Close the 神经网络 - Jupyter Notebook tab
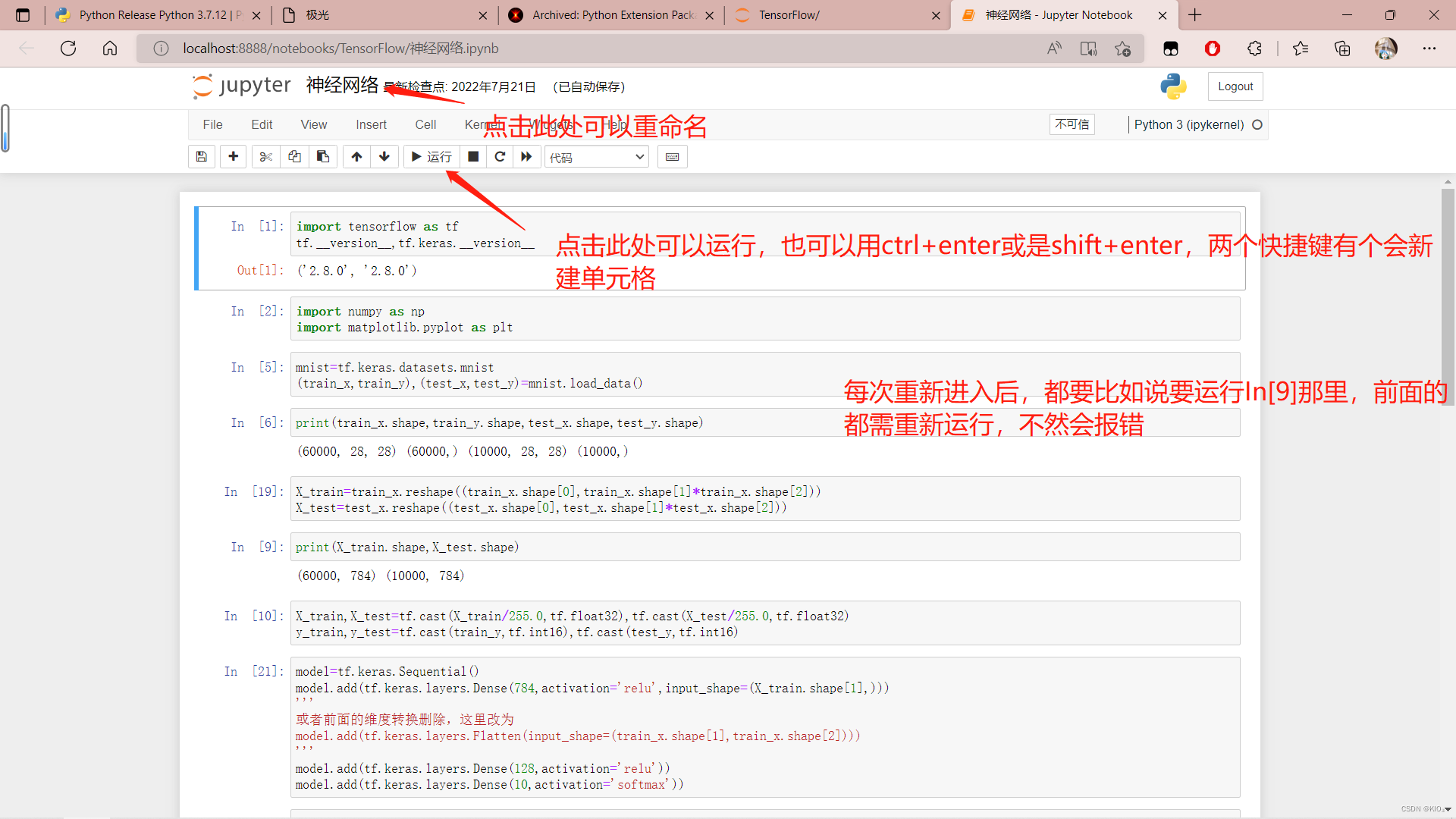The height and width of the screenshot is (819, 1456). (x=1163, y=15)
